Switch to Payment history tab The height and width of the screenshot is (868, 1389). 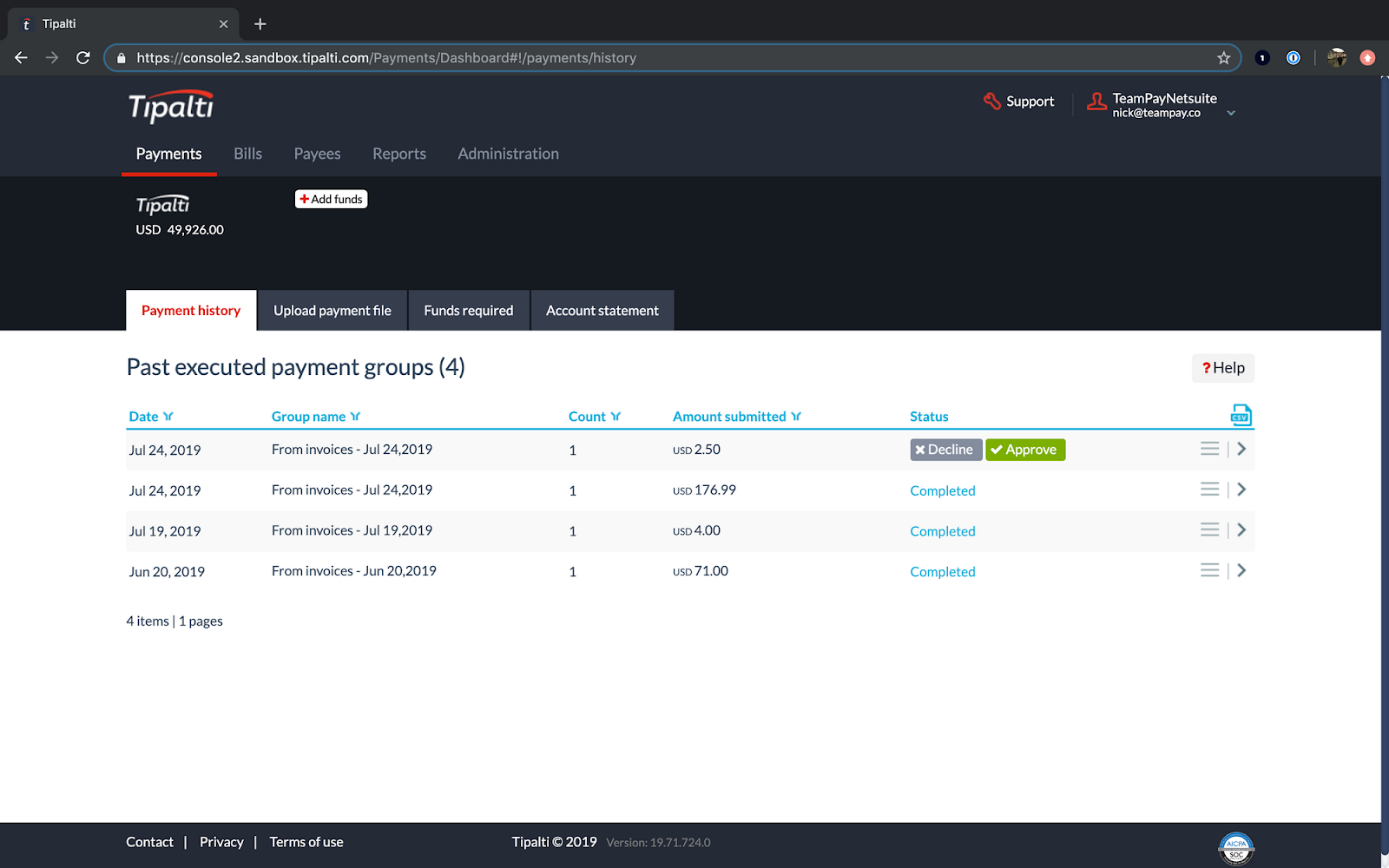click(191, 311)
